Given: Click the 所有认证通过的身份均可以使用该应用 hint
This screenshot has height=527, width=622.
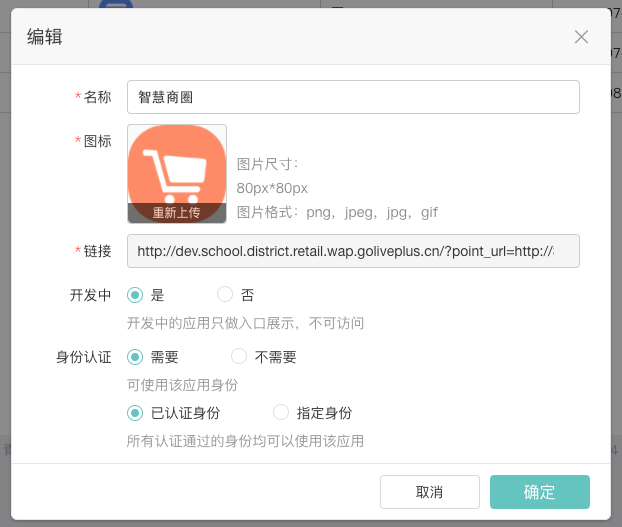Looking at the screenshot, I should [x=245, y=441].
